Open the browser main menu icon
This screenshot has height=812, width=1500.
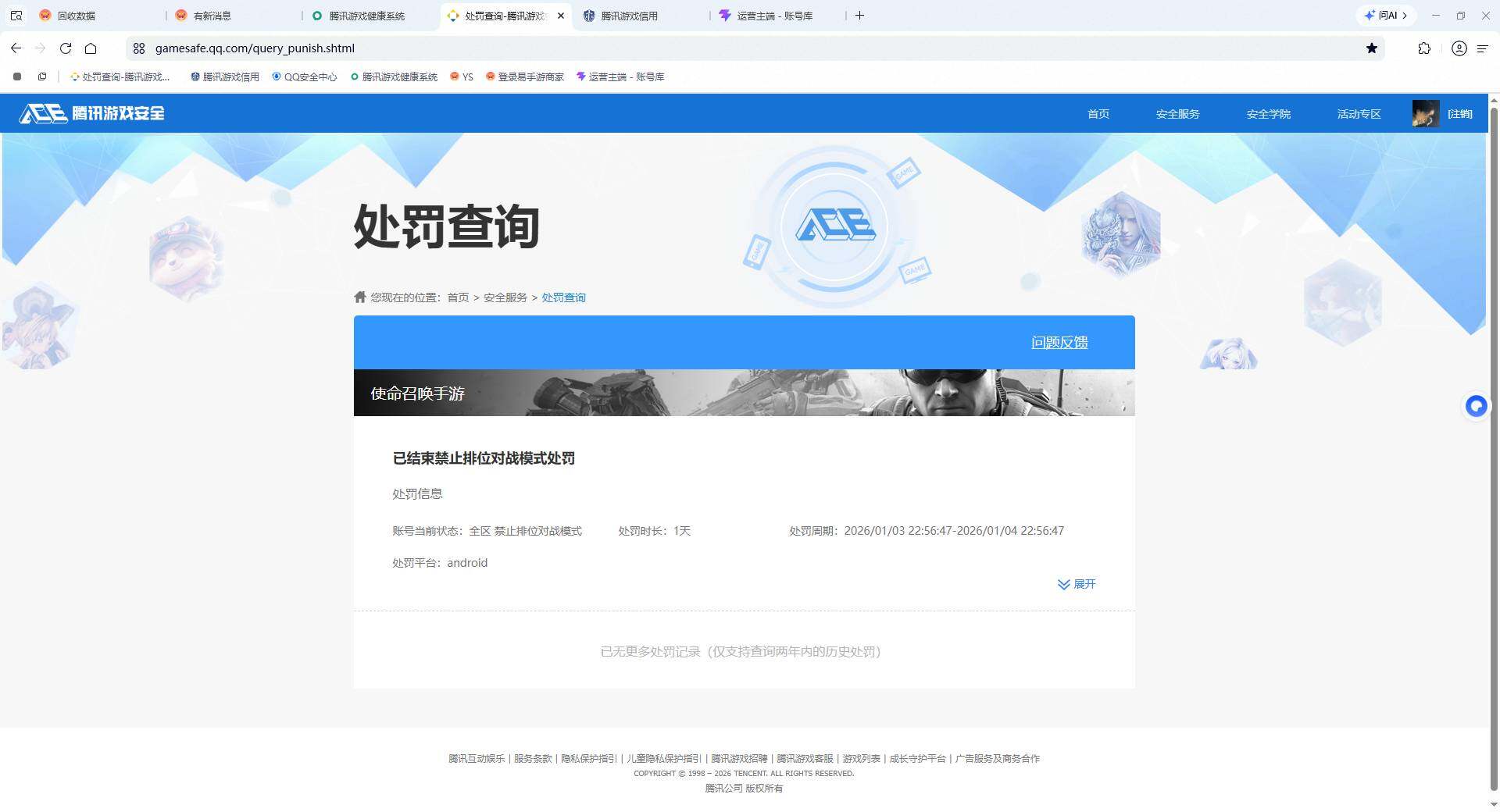click(x=1482, y=48)
